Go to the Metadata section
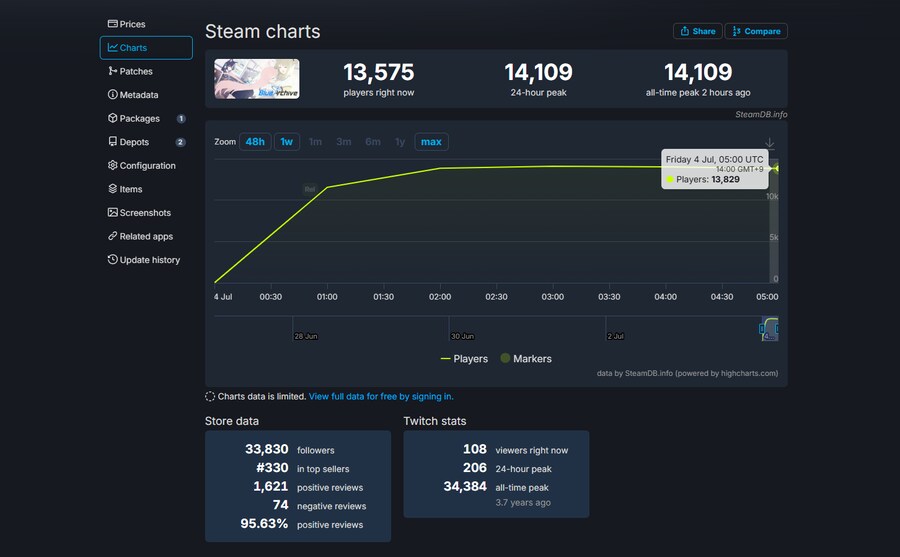Viewport: 900px width, 557px height. [x=133, y=95]
